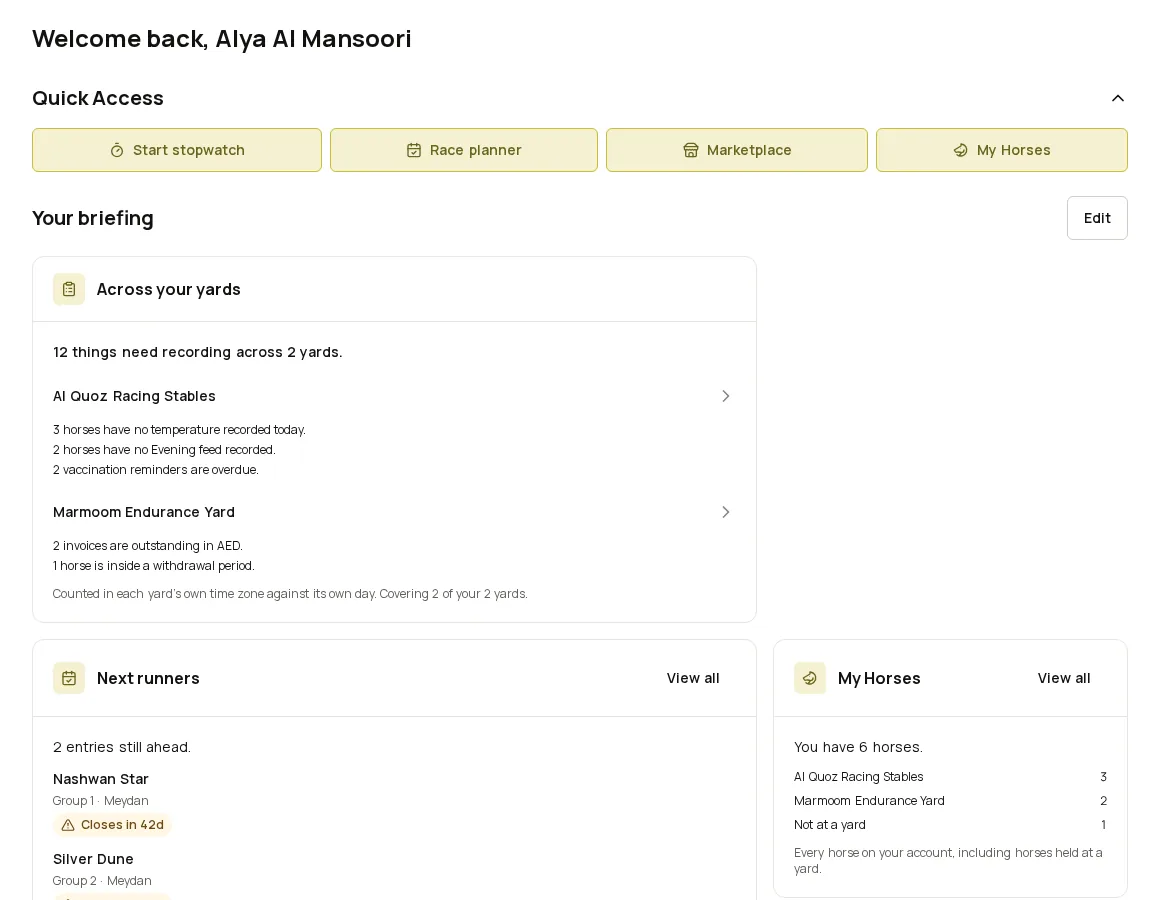Click the time zone note under Marmoom yard
The width and height of the screenshot is (1160, 900).
tap(290, 594)
